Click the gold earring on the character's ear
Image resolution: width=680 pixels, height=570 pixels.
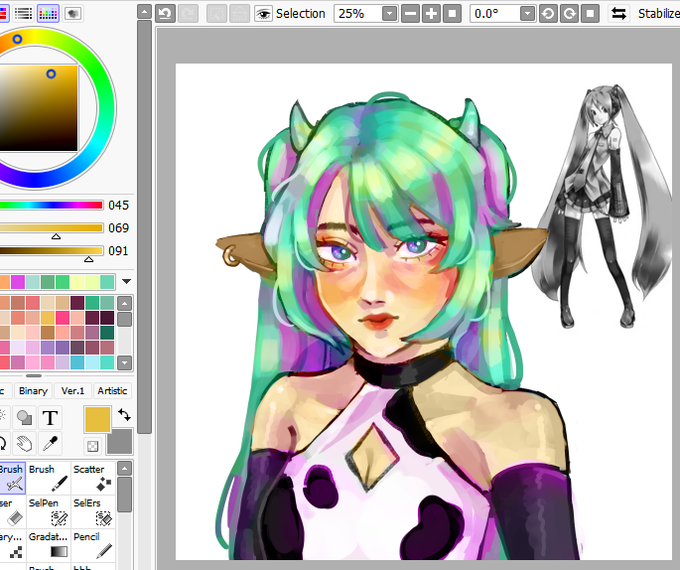(229, 256)
